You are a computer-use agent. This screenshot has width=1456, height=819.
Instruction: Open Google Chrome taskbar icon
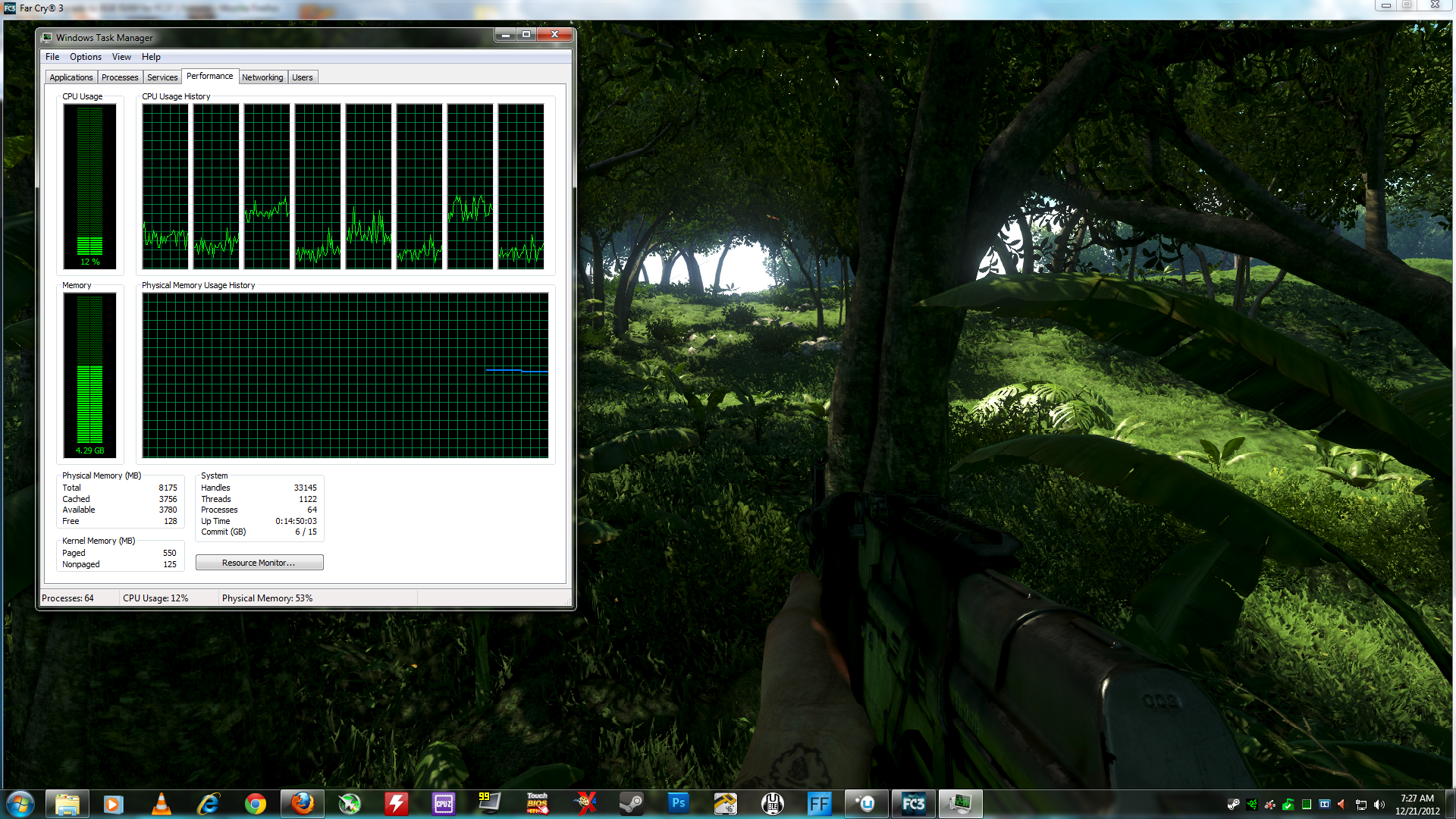click(256, 804)
